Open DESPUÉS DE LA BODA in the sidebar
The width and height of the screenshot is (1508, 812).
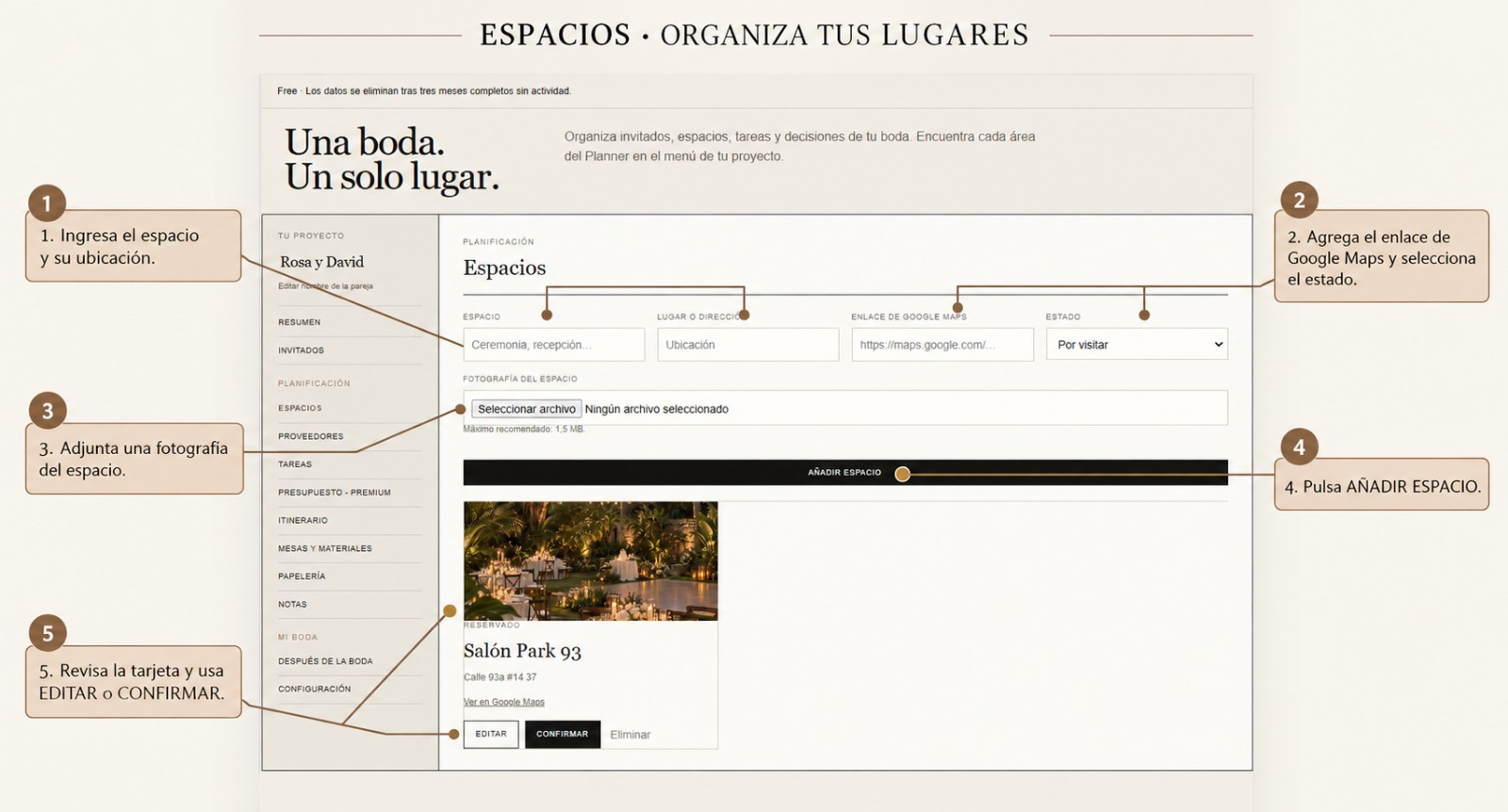point(325,661)
